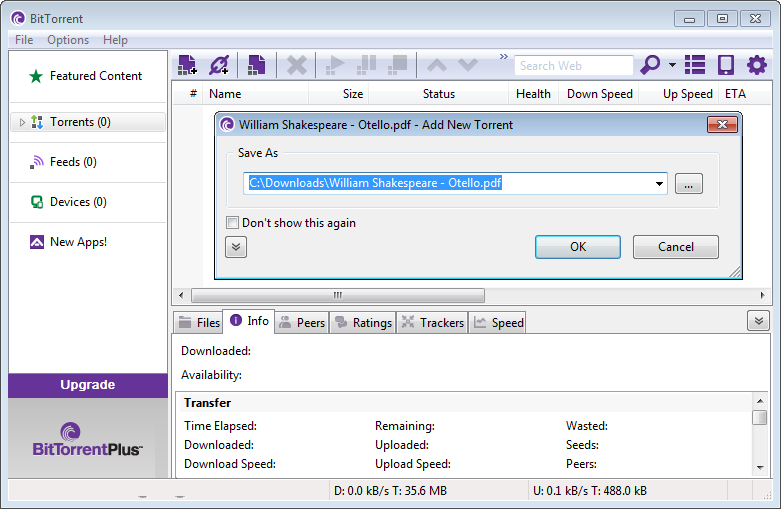This screenshot has width=781, height=509.
Task: Expand hidden toolbar items chevron
Action: click(x=504, y=56)
